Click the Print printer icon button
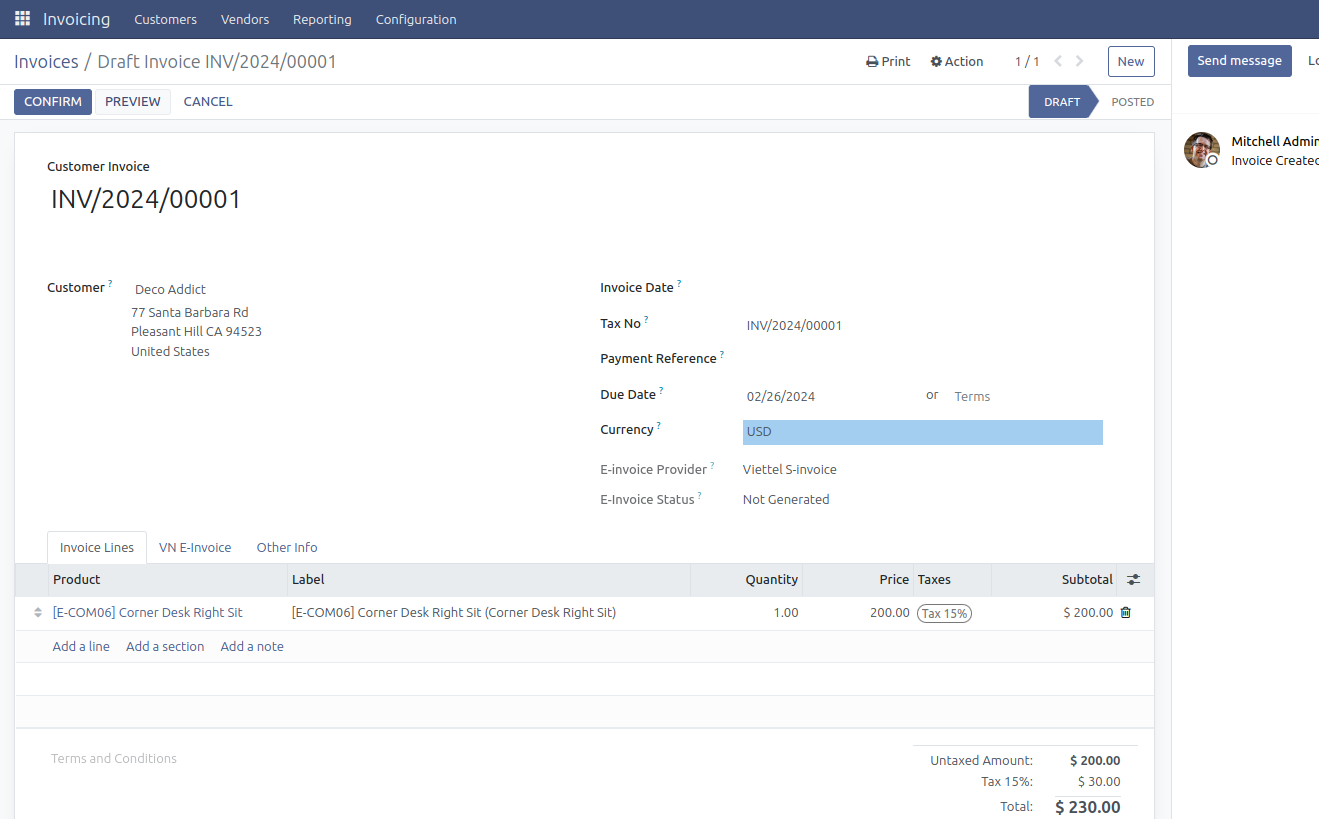Viewport: 1319px width, 819px height. (x=888, y=62)
